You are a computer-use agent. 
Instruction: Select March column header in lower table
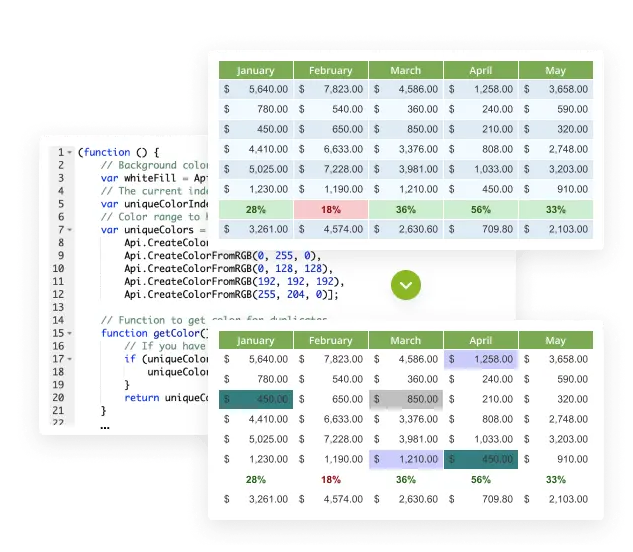click(x=406, y=340)
